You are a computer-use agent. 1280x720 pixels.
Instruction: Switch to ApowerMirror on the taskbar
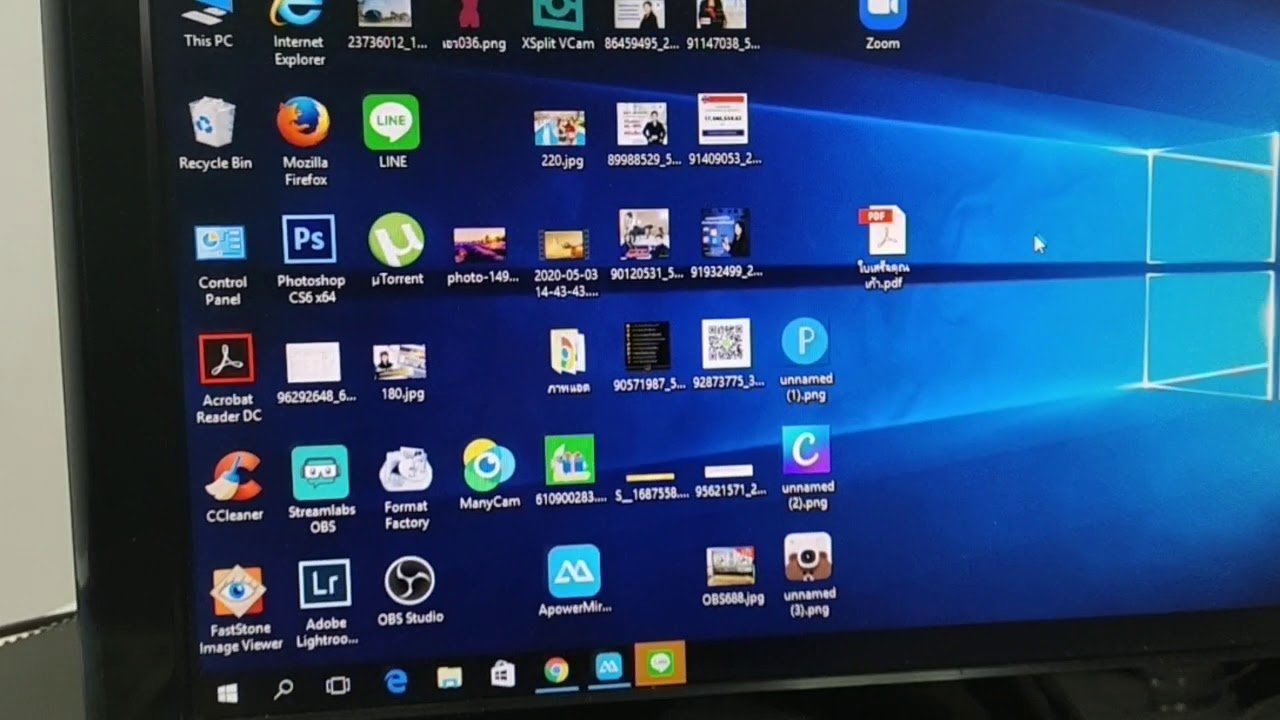click(x=608, y=667)
